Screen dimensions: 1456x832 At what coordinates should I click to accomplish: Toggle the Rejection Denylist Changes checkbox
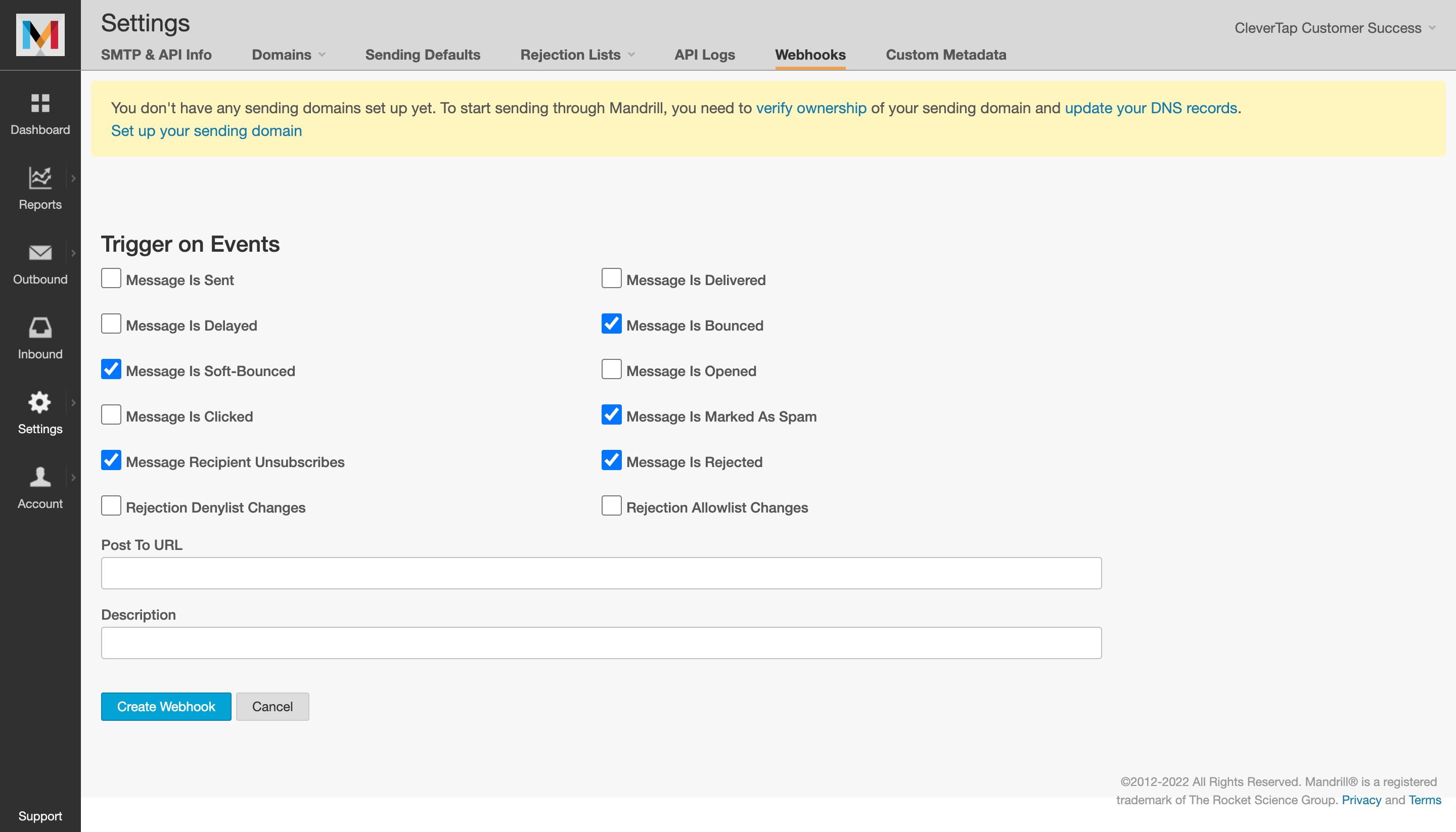(111, 505)
